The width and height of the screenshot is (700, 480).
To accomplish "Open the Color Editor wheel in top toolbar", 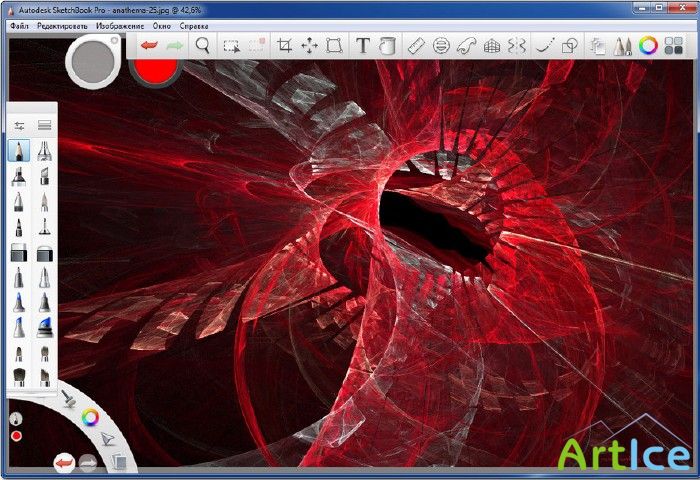I will pos(648,46).
